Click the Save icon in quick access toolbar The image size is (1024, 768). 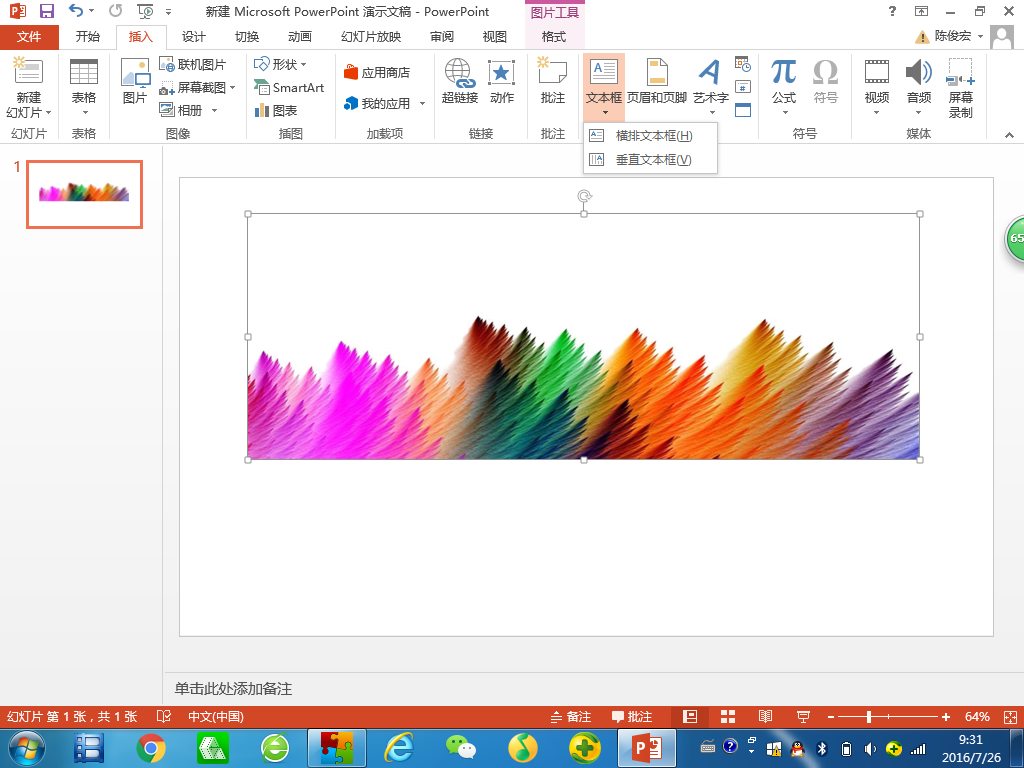tap(46, 11)
